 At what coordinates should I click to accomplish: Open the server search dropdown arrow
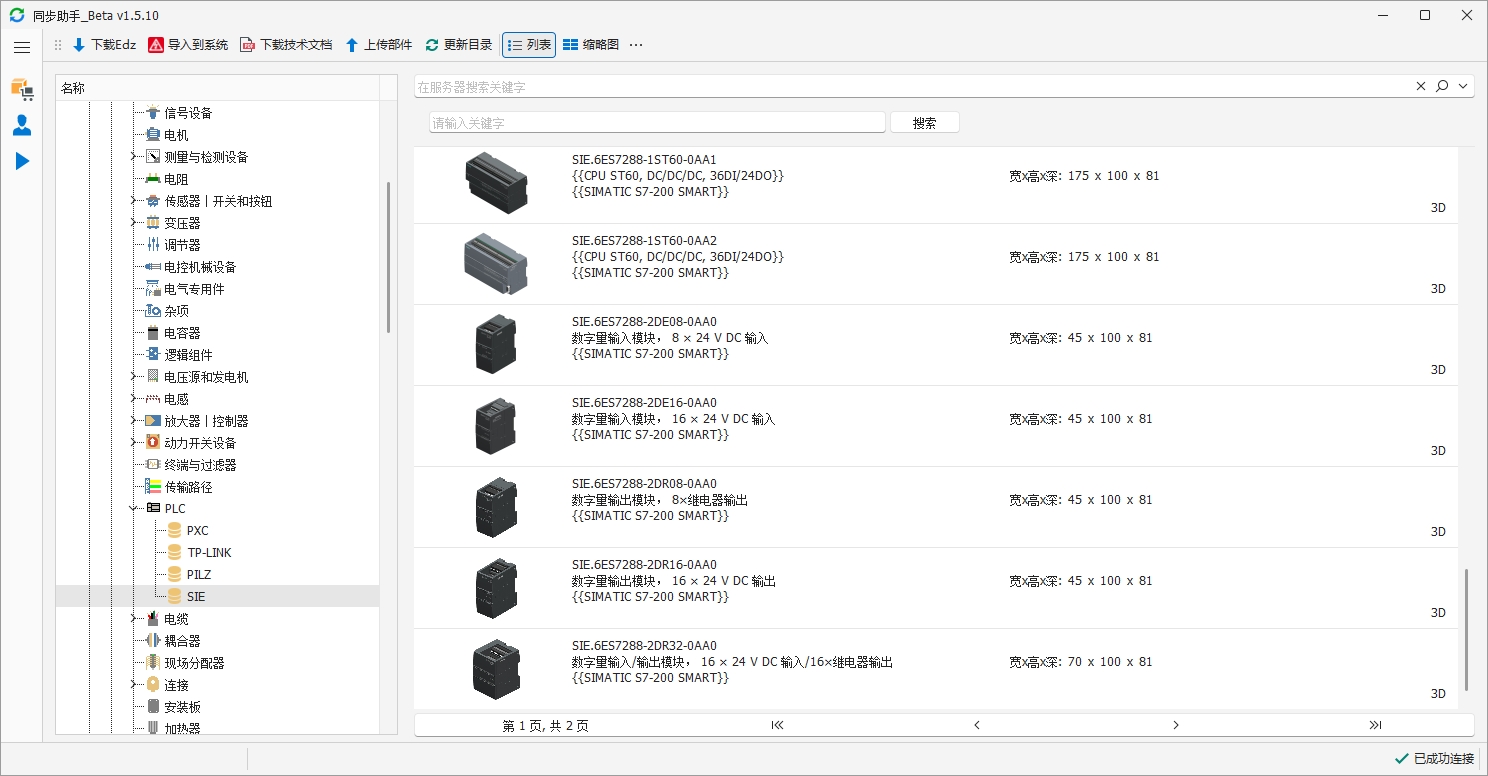1464,87
